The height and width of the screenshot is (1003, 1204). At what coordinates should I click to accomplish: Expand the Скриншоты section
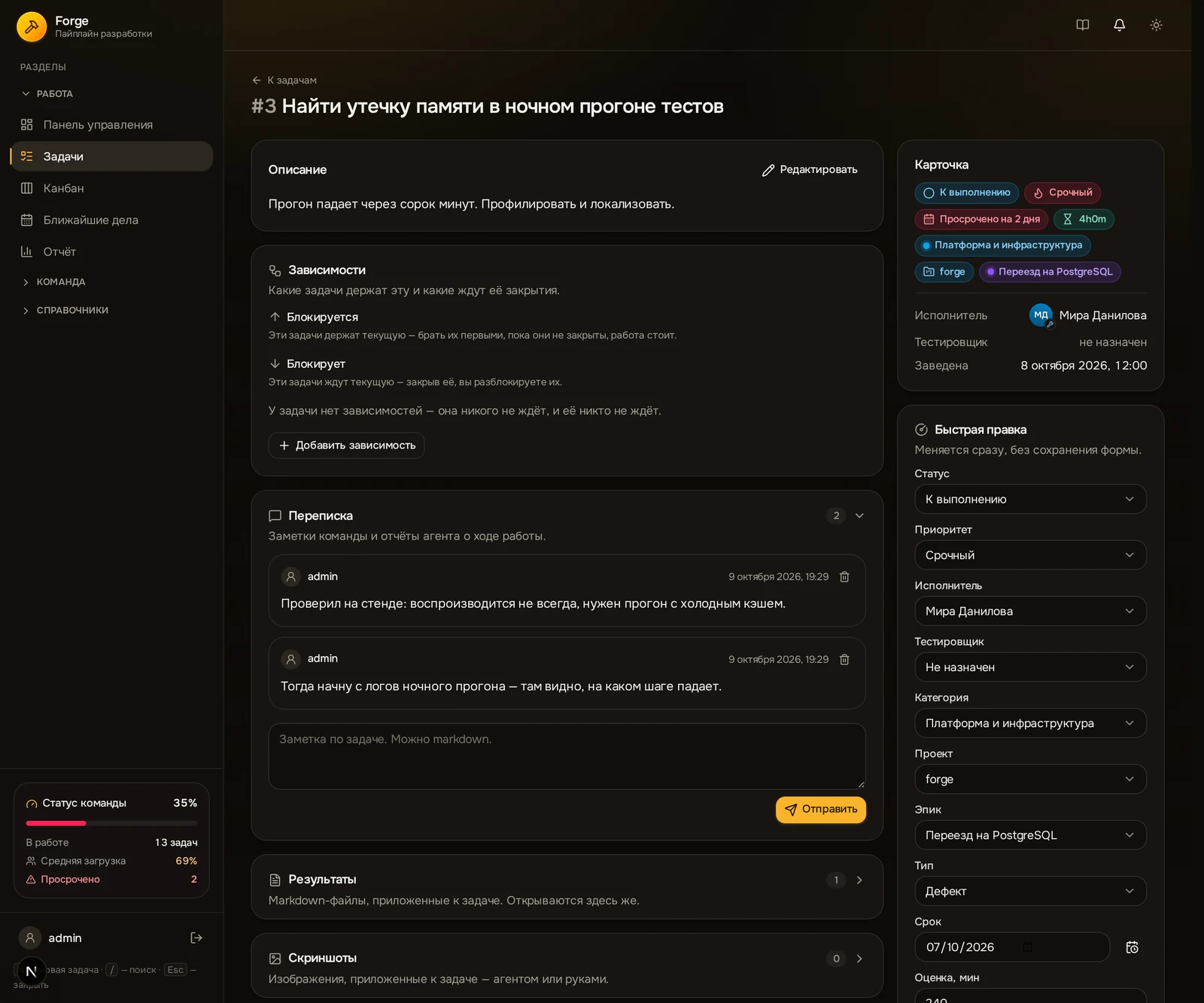click(x=859, y=959)
